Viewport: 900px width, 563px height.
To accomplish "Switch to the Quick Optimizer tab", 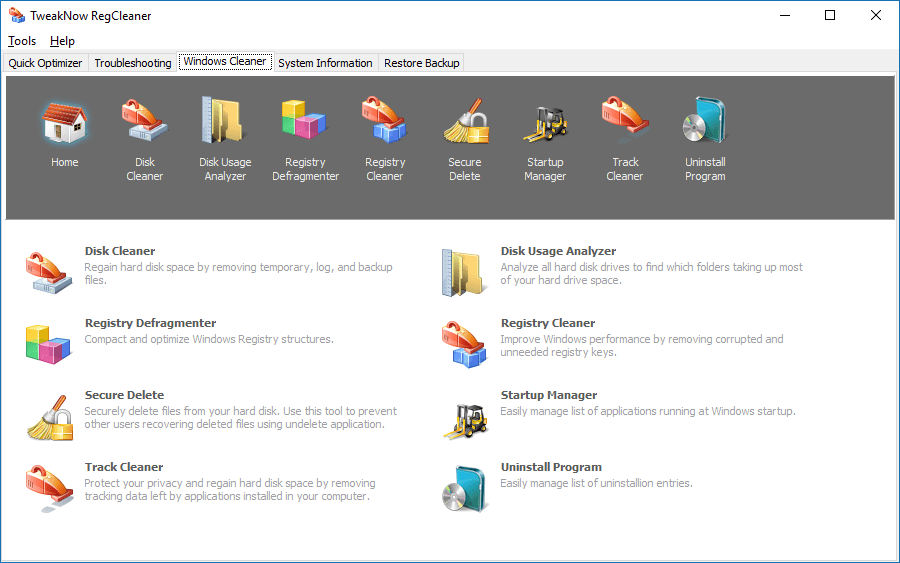I will [x=45, y=63].
